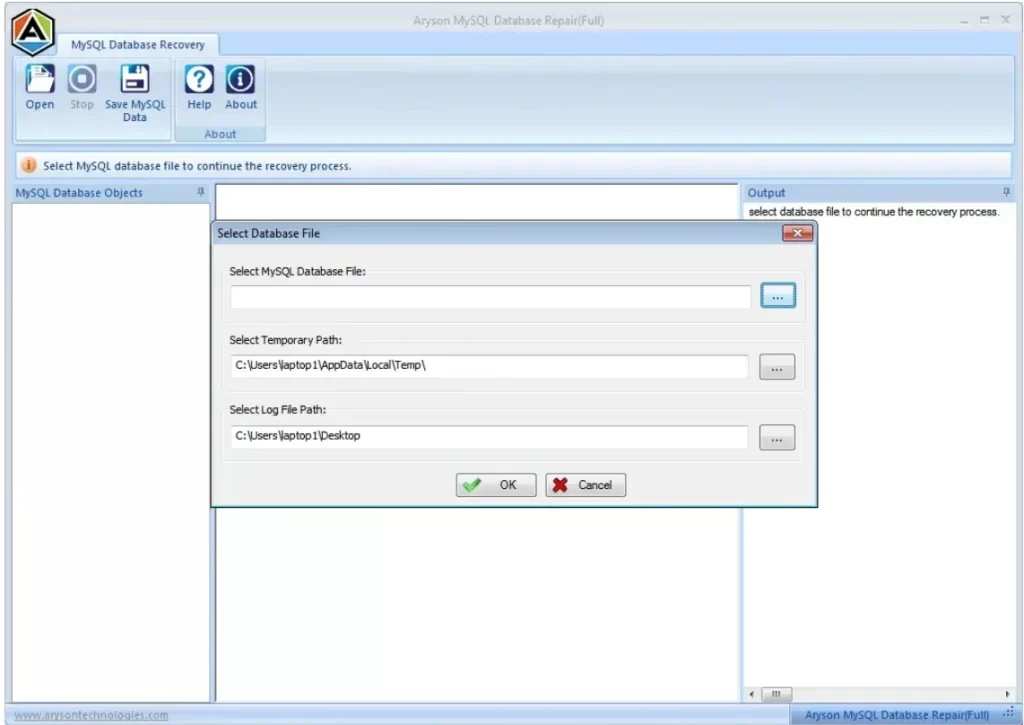Browse for a different temporary path
The width and height of the screenshot is (1024, 725).
(x=777, y=366)
